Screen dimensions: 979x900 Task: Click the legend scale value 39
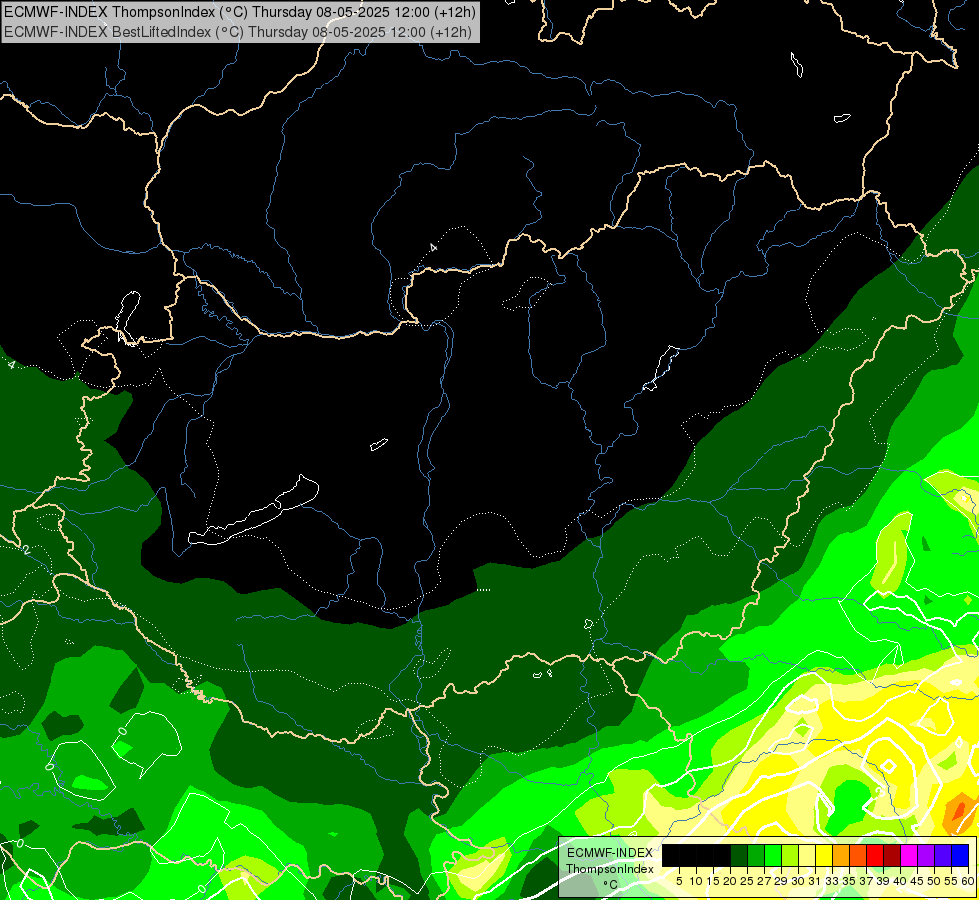click(x=883, y=881)
